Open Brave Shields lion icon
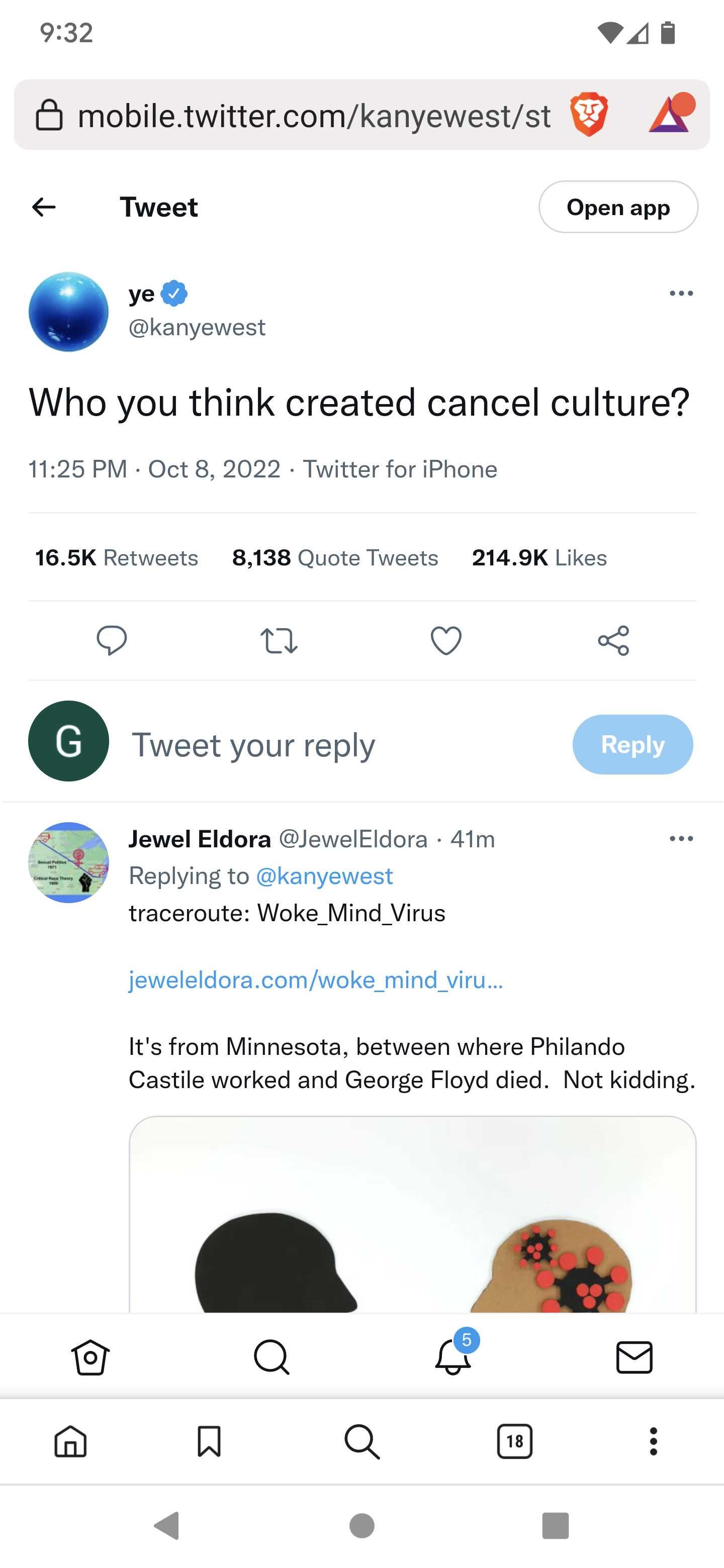The width and height of the screenshot is (724, 1568). point(588,115)
